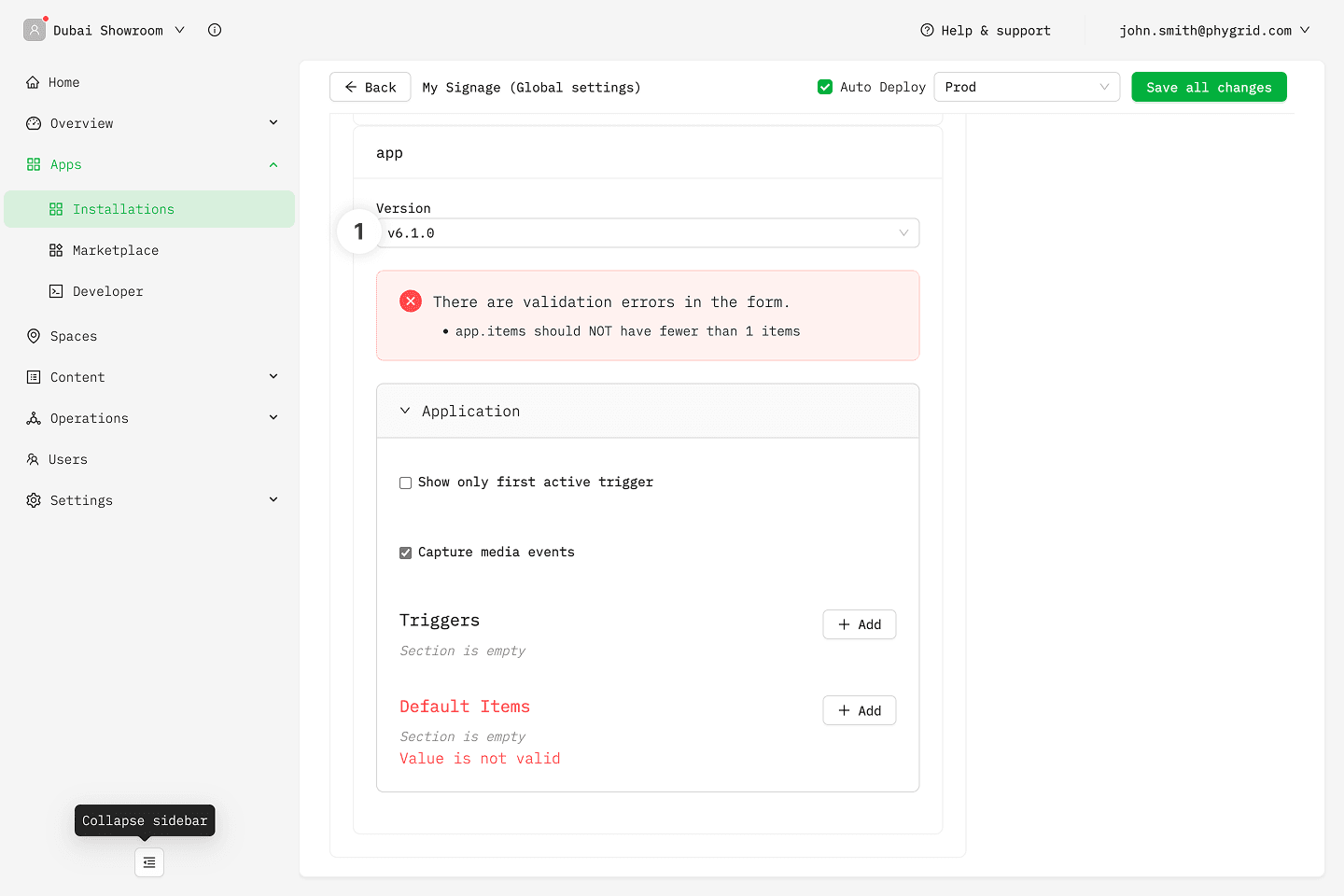Screen dimensions: 1344x896
Task: Go Back to previous page
Action: pos(371,87)
